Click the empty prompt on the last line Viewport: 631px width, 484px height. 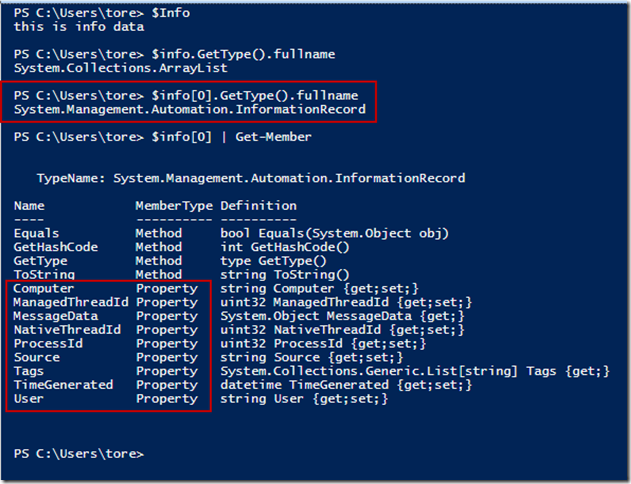tap(80, 454)
